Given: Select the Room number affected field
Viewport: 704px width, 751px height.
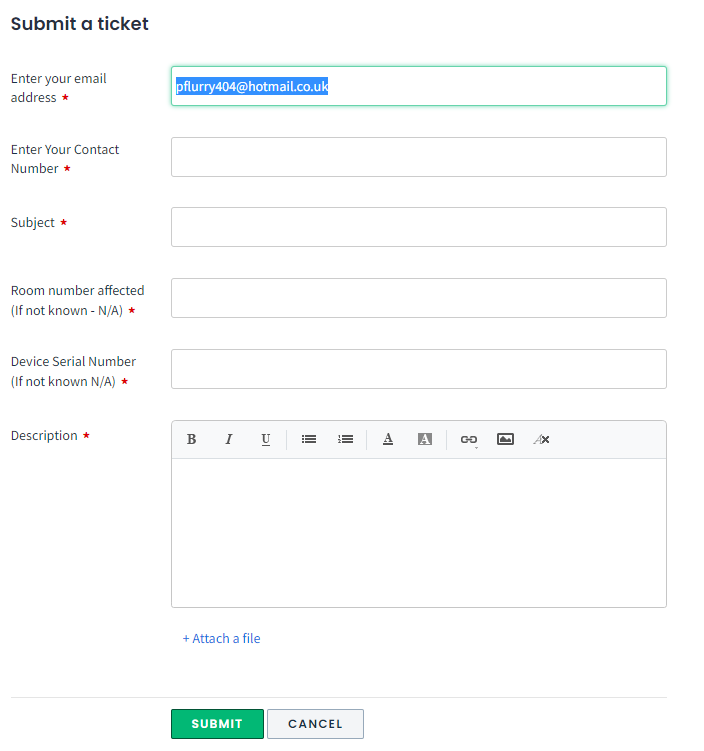Looking at the screenshot, I should [x=419, y=298].
